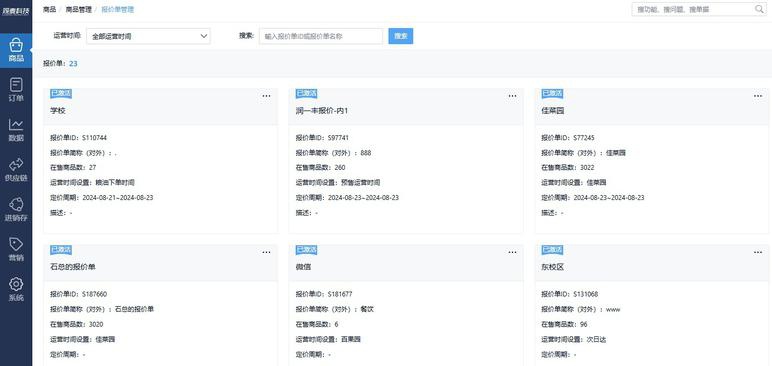Viewport: 772px width, 366px height.
Task: Click the 已激活 badge on the 石总的报价单 card
Action: (61, 250)
